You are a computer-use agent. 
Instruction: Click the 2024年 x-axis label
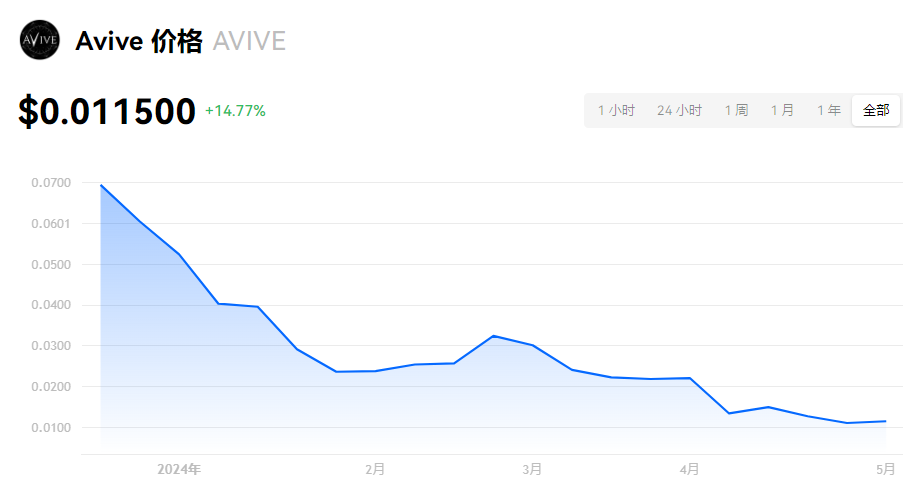click(179, 469)
